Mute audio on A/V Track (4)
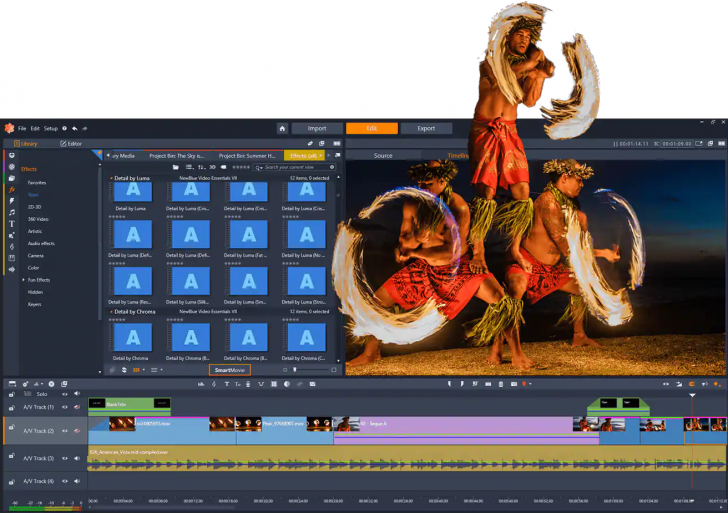The image size is (728, 513). [77, 481]
